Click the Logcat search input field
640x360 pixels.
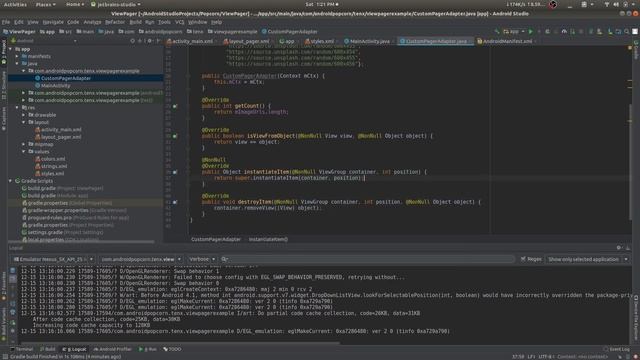pos(367,259)
